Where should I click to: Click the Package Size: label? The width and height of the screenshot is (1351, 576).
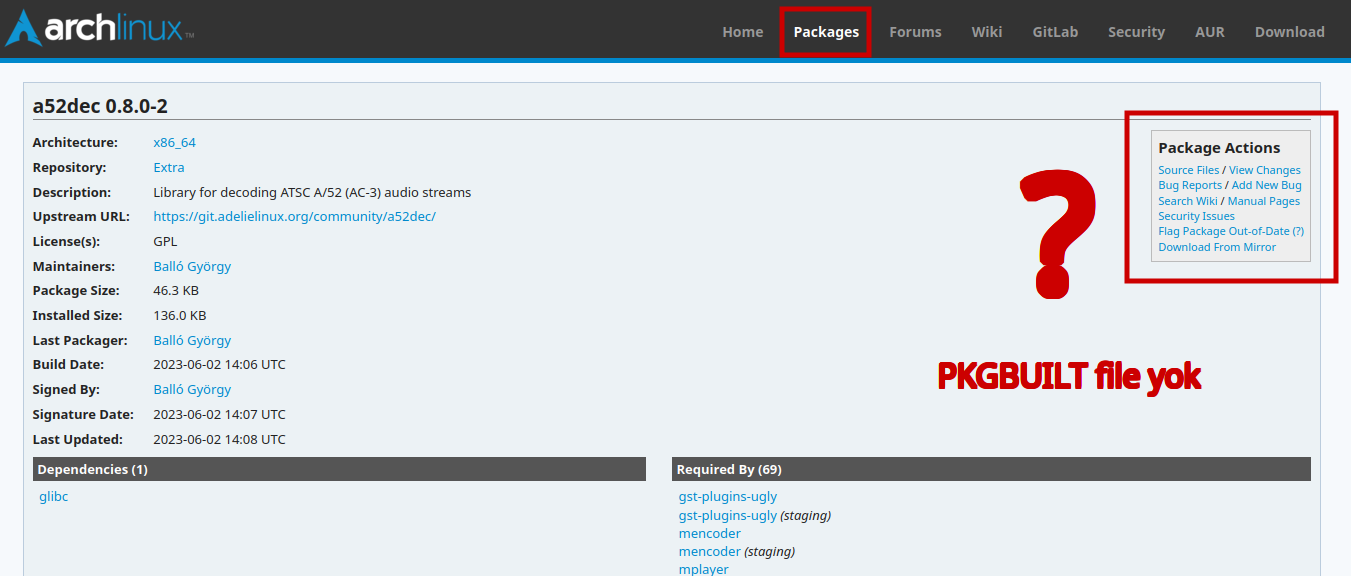click(76, 291)
